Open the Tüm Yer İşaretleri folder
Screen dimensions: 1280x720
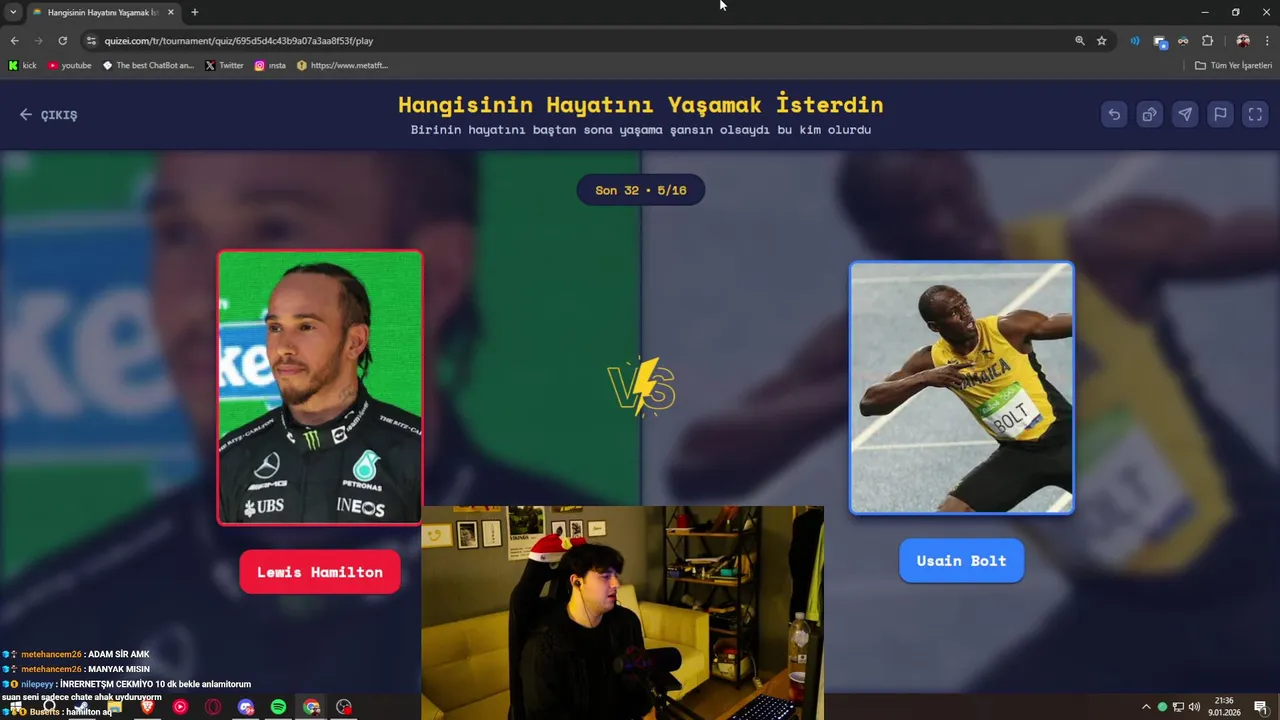click(1234, 65)
